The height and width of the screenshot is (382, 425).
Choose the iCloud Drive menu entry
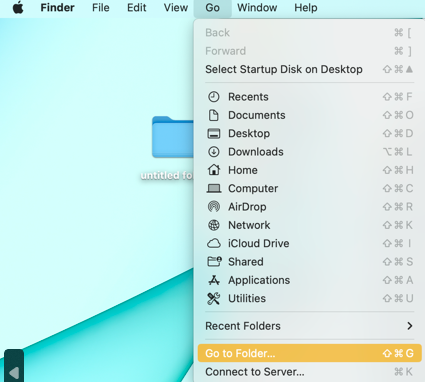point(309,244)
